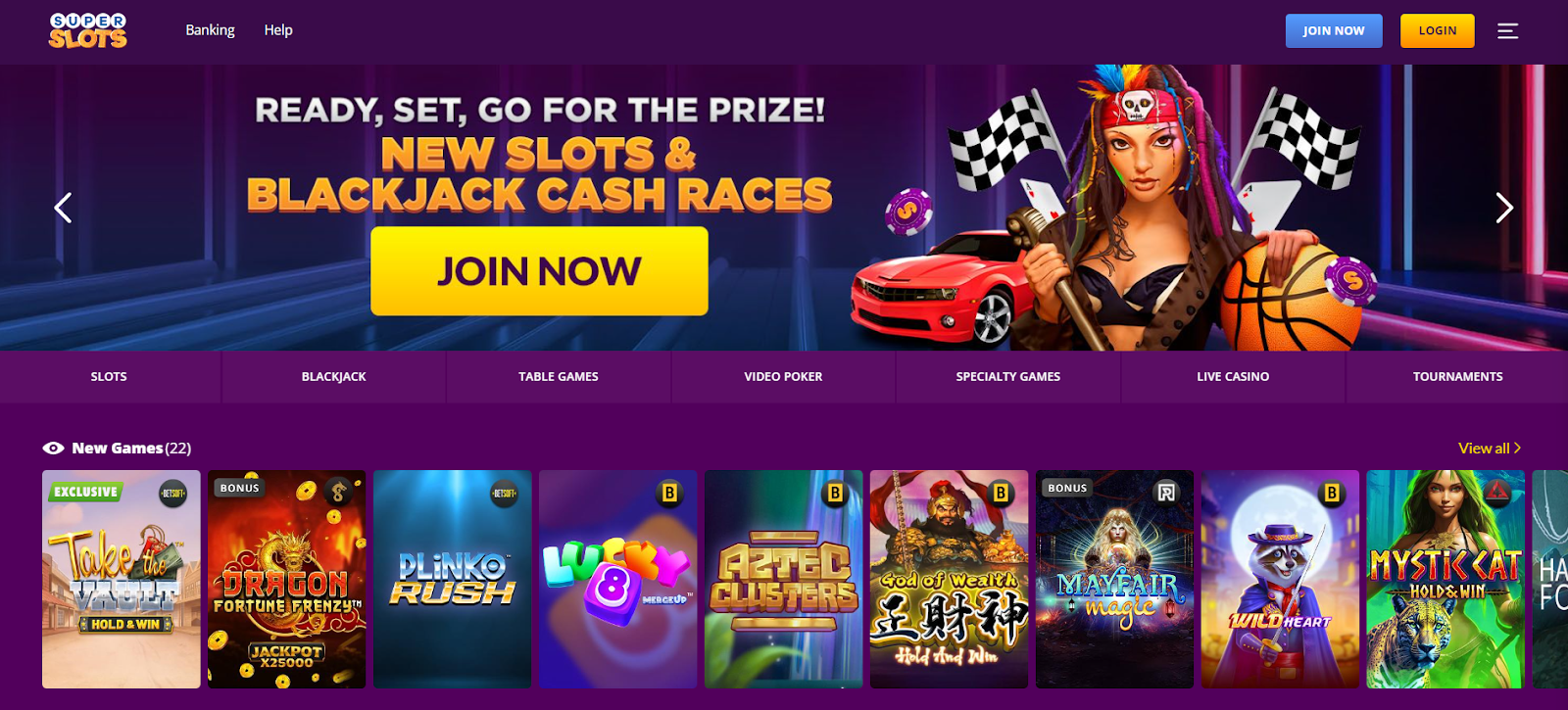
Task: Go to the Tournaments tab
Action: (x=1457, y=376)
